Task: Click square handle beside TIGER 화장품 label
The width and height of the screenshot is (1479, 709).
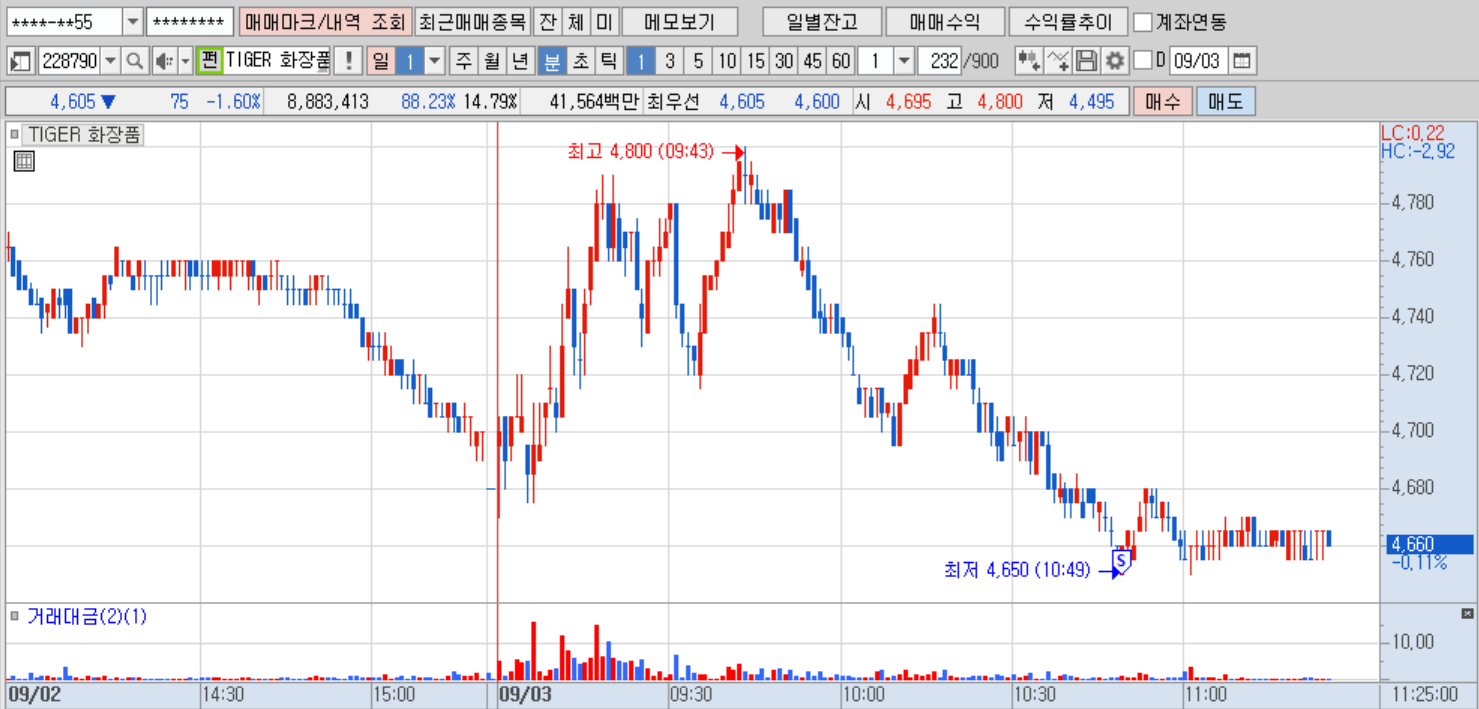Action: [x=14, y=134]
